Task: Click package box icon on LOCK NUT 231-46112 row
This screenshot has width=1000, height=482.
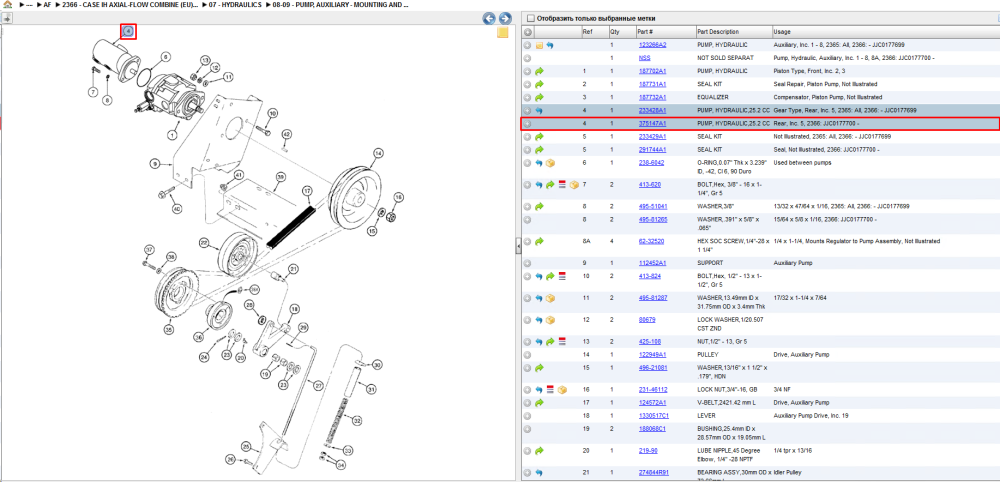Action: [562, 390]
